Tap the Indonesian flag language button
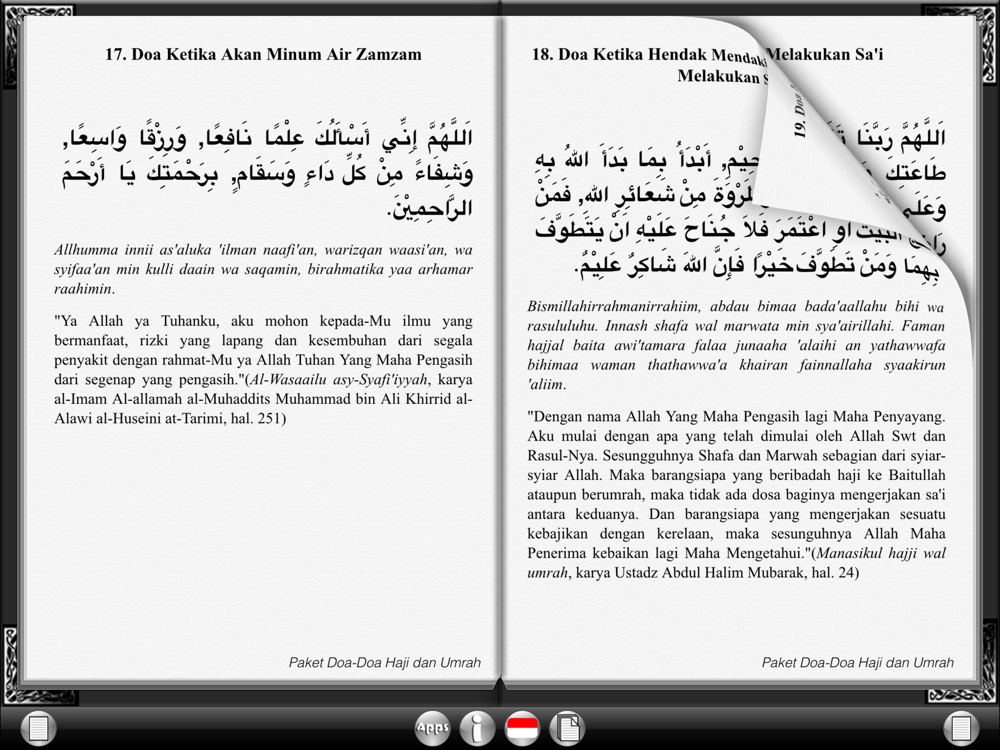This screenshot has width=1000, height=750. click(x=522, y=728)
